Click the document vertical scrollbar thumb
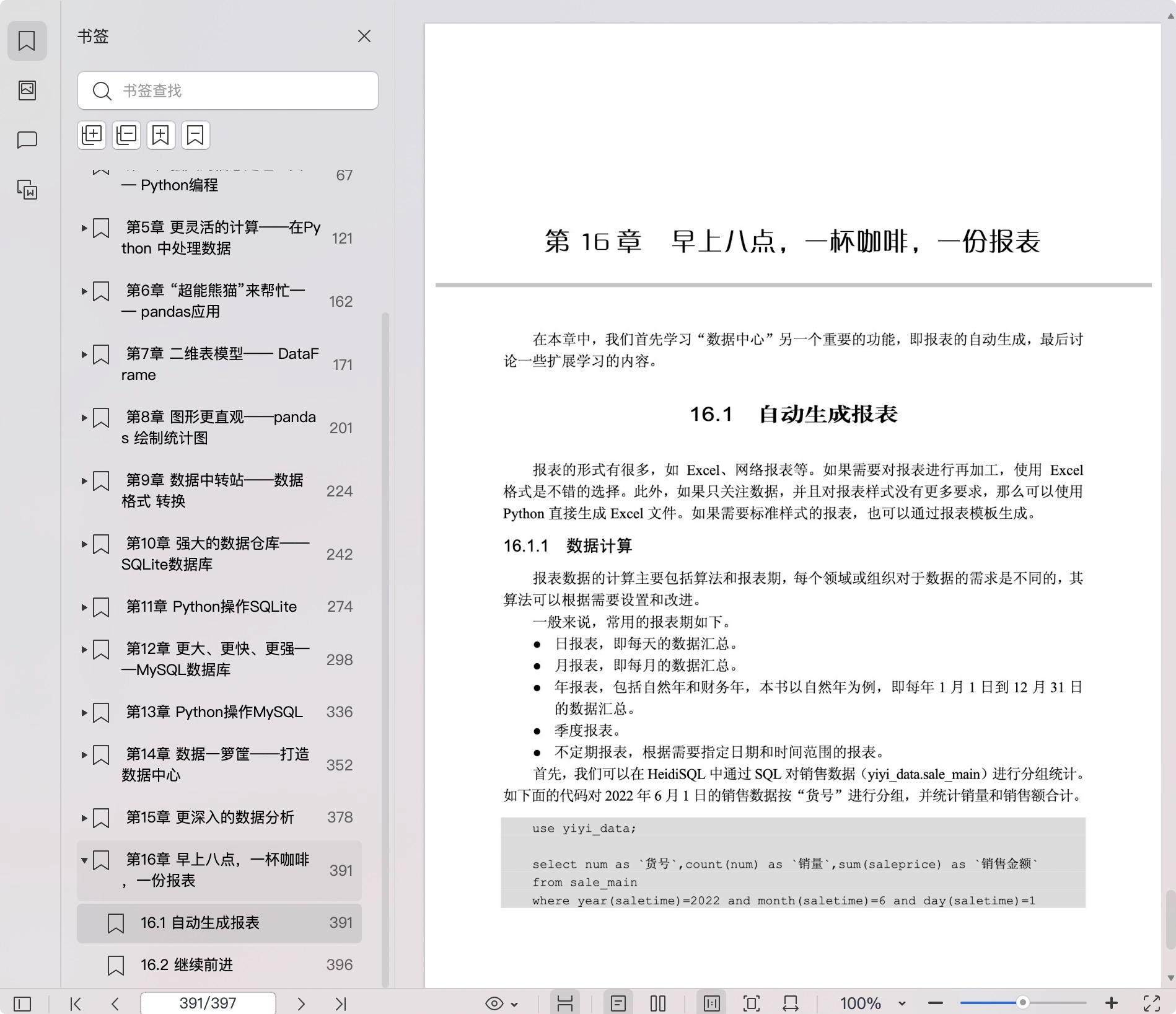The width and height of the screenshot is (1176, 1014). click(x=1170, y=919)
